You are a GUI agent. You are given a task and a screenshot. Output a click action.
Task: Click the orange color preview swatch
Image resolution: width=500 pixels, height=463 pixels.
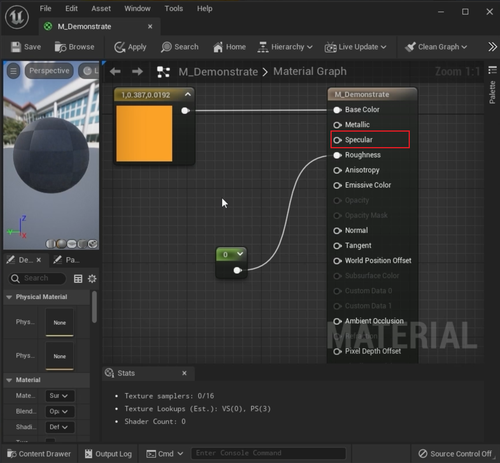(x=144, y=134)
